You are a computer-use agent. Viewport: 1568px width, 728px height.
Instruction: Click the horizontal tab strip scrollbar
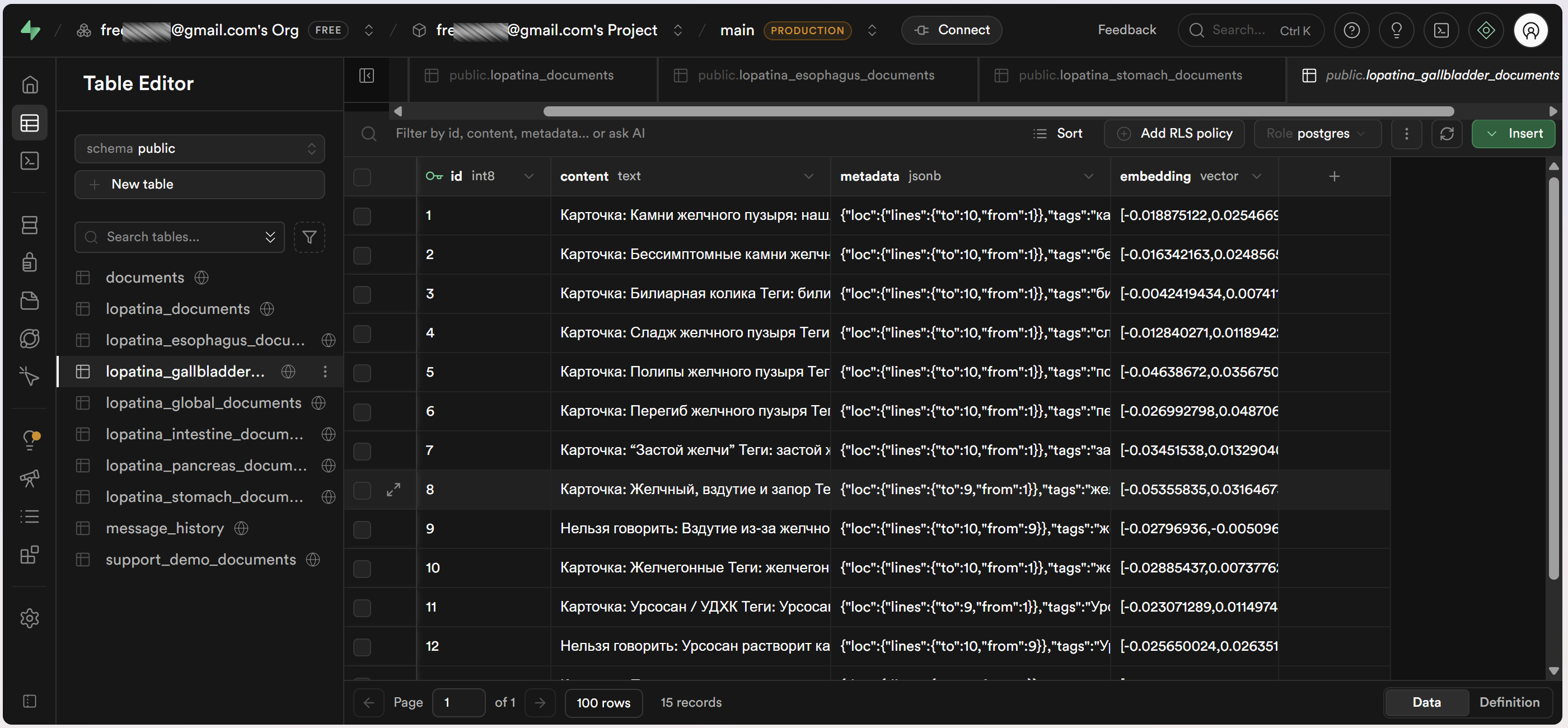pyautogui.click(x=998, y=111)
